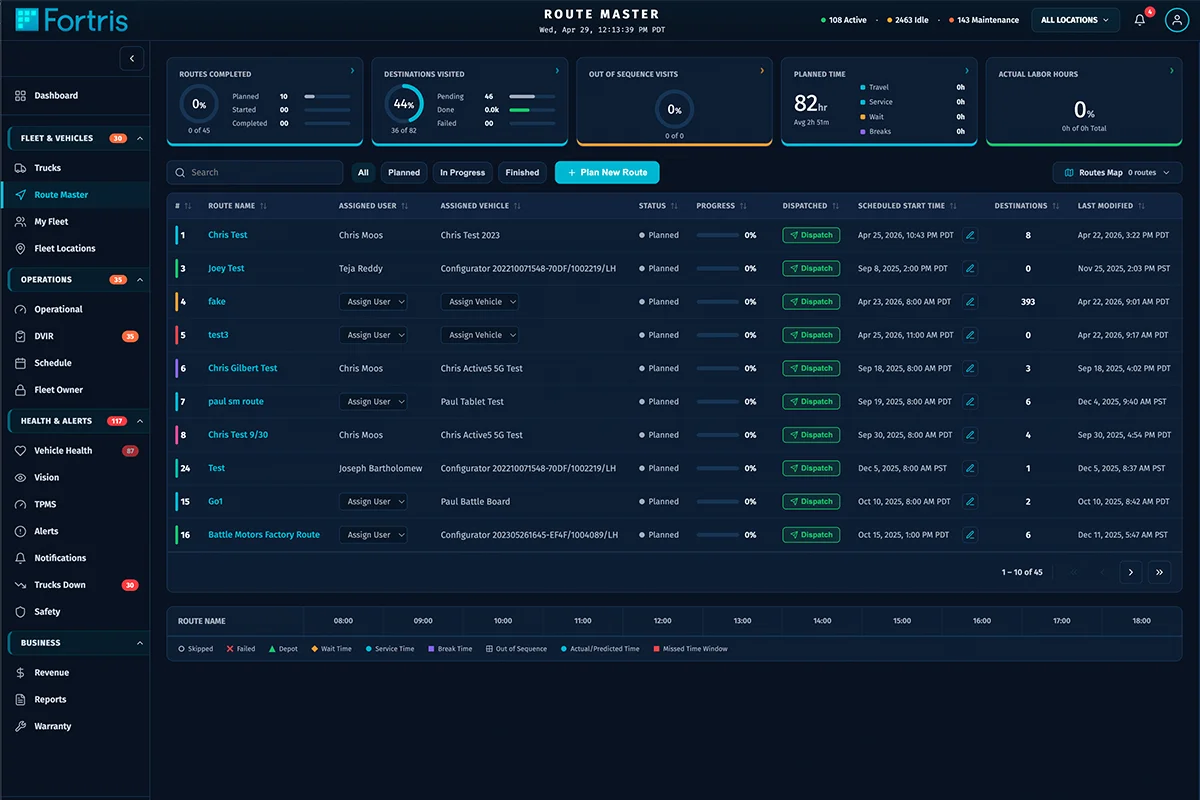Collapse the sidebar with the arrow button
The height and width of the screenshot is (800, 1200).
tap(132, 58)
